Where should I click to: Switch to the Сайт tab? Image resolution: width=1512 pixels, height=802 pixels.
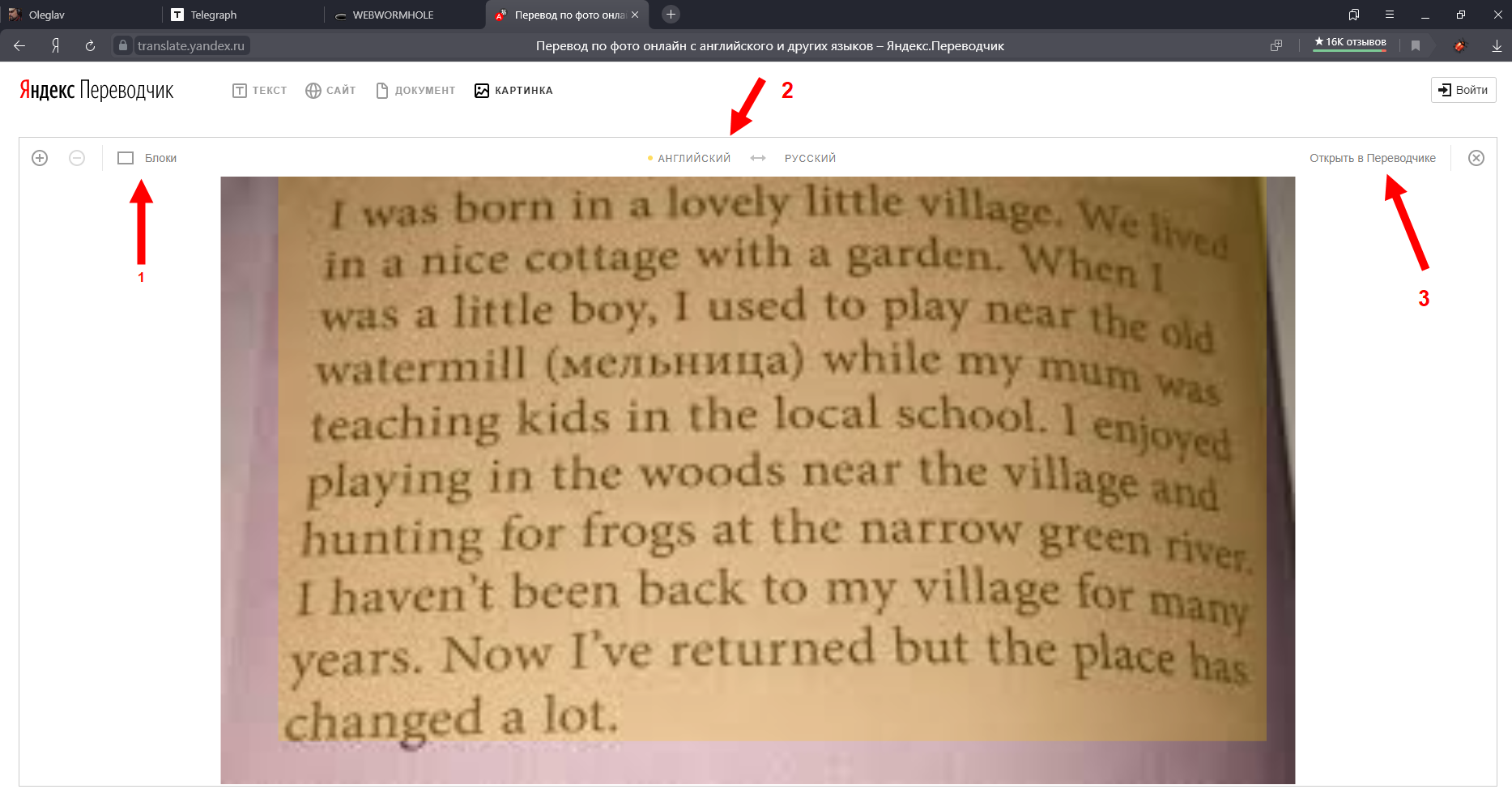click(331, 91)
